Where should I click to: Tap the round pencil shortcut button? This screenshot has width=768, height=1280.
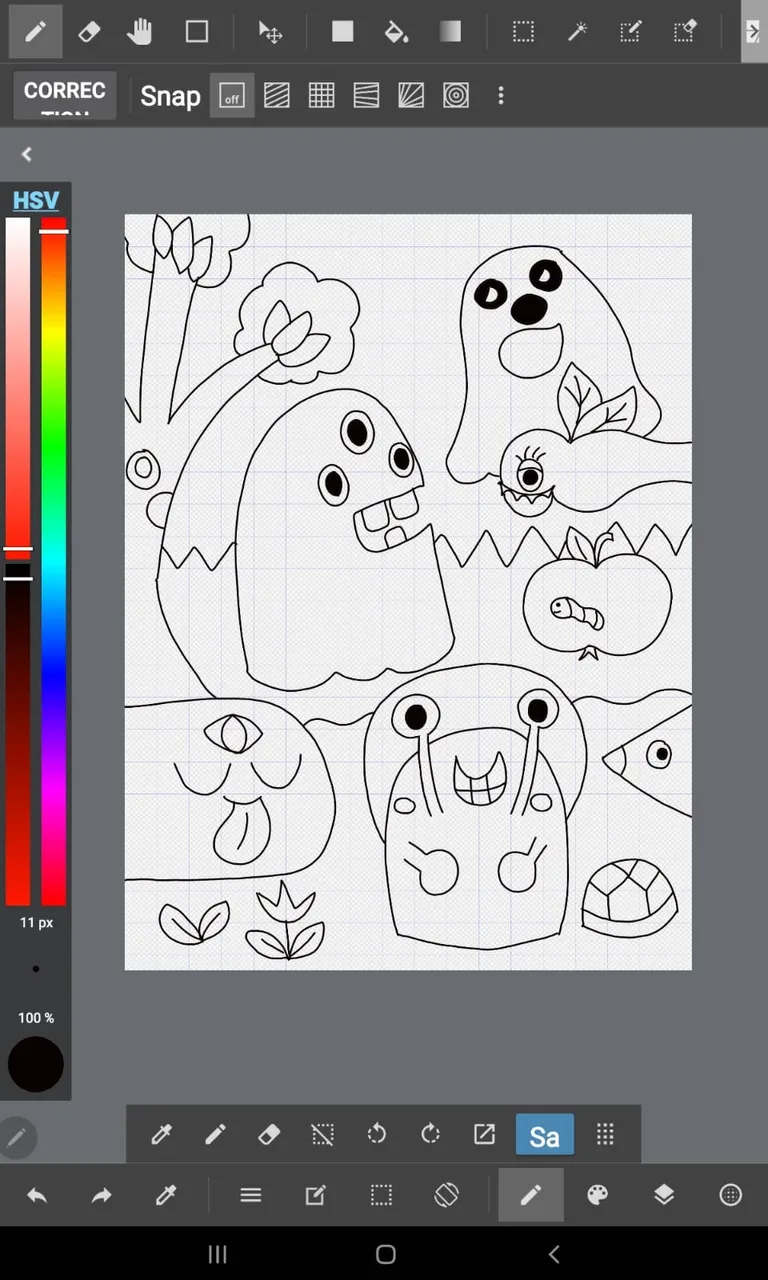17,1137
